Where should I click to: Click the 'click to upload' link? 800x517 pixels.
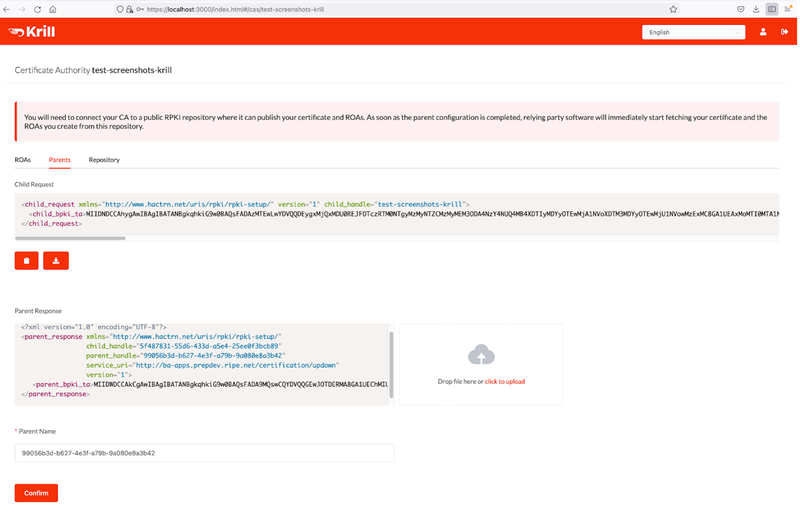(505, 381)
